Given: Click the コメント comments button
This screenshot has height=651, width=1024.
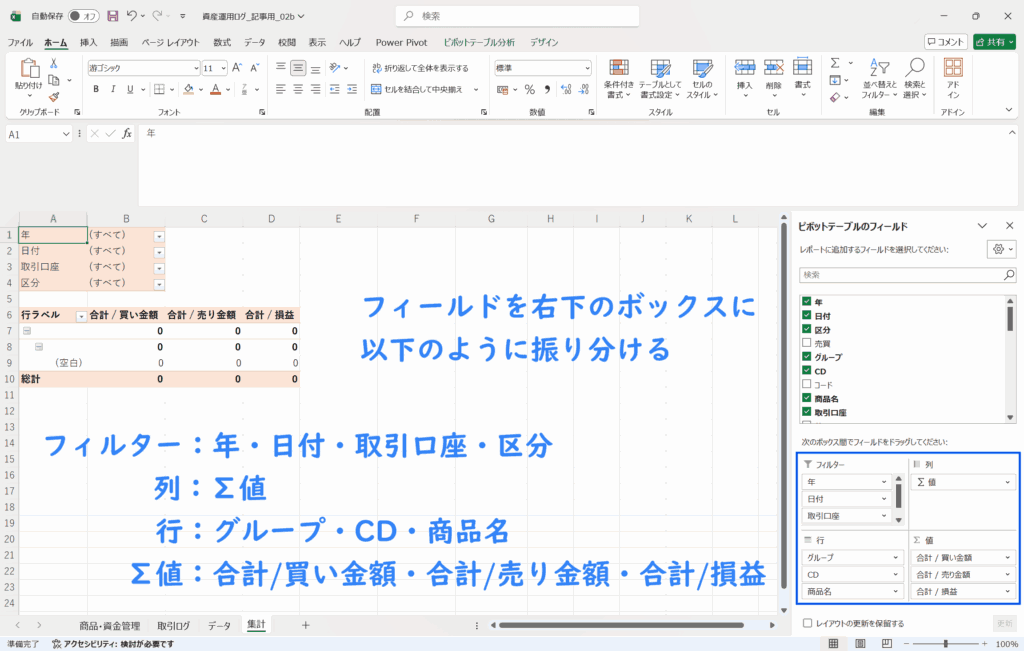Looking at the screenshot, I should (x=945, y=42).
